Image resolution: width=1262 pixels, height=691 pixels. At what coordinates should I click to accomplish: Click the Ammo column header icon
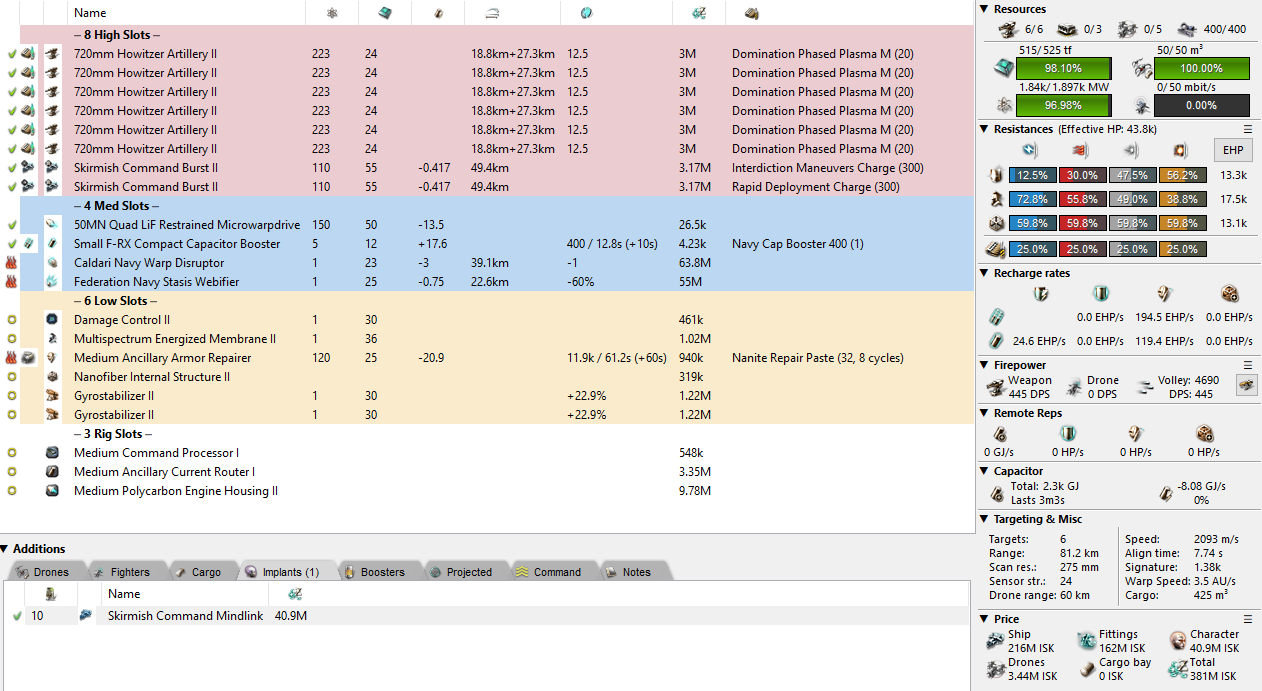coord(751,13)
